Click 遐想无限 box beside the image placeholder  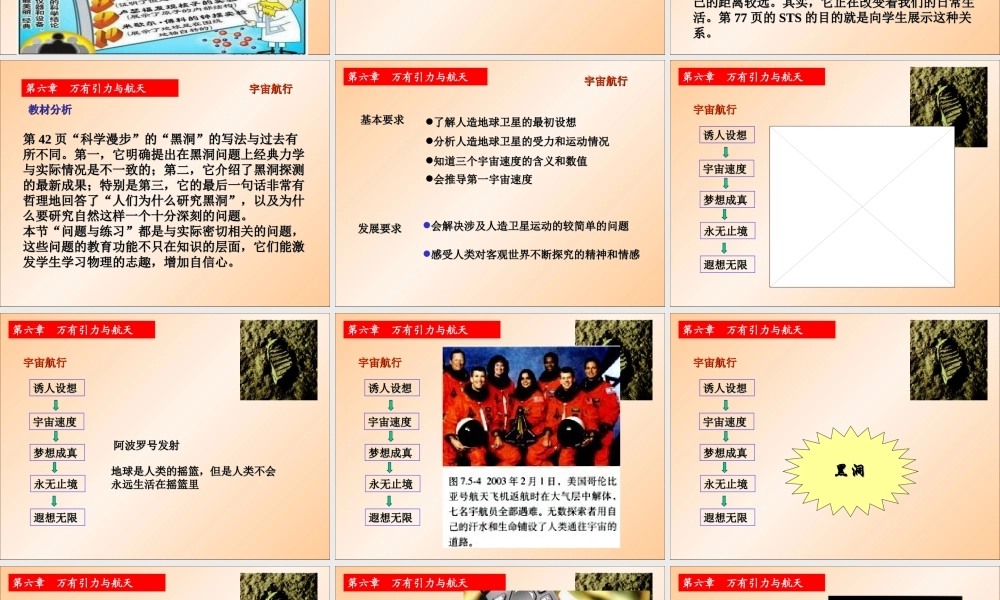(x=728, y=264)
